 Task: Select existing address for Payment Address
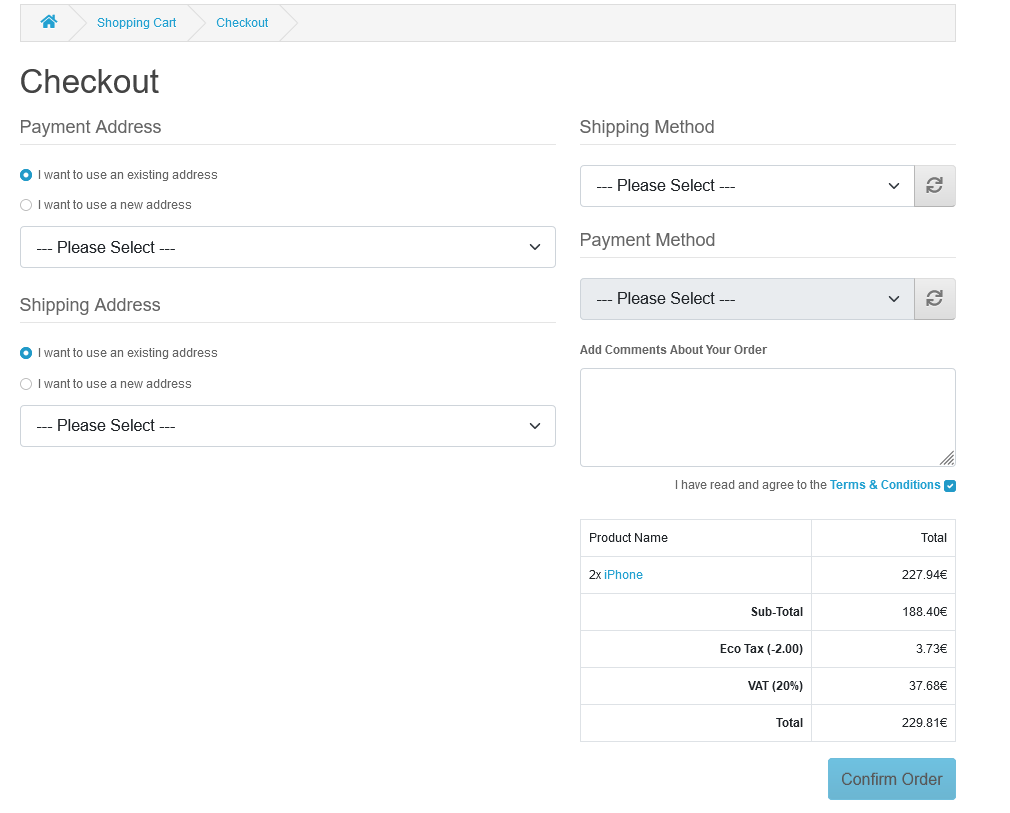pos(25,174)
